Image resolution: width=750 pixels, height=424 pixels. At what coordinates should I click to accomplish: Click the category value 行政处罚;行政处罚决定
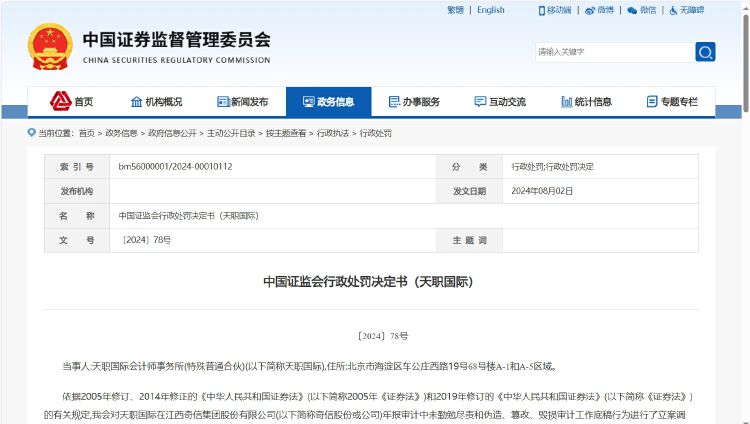[x=552, y=167]
